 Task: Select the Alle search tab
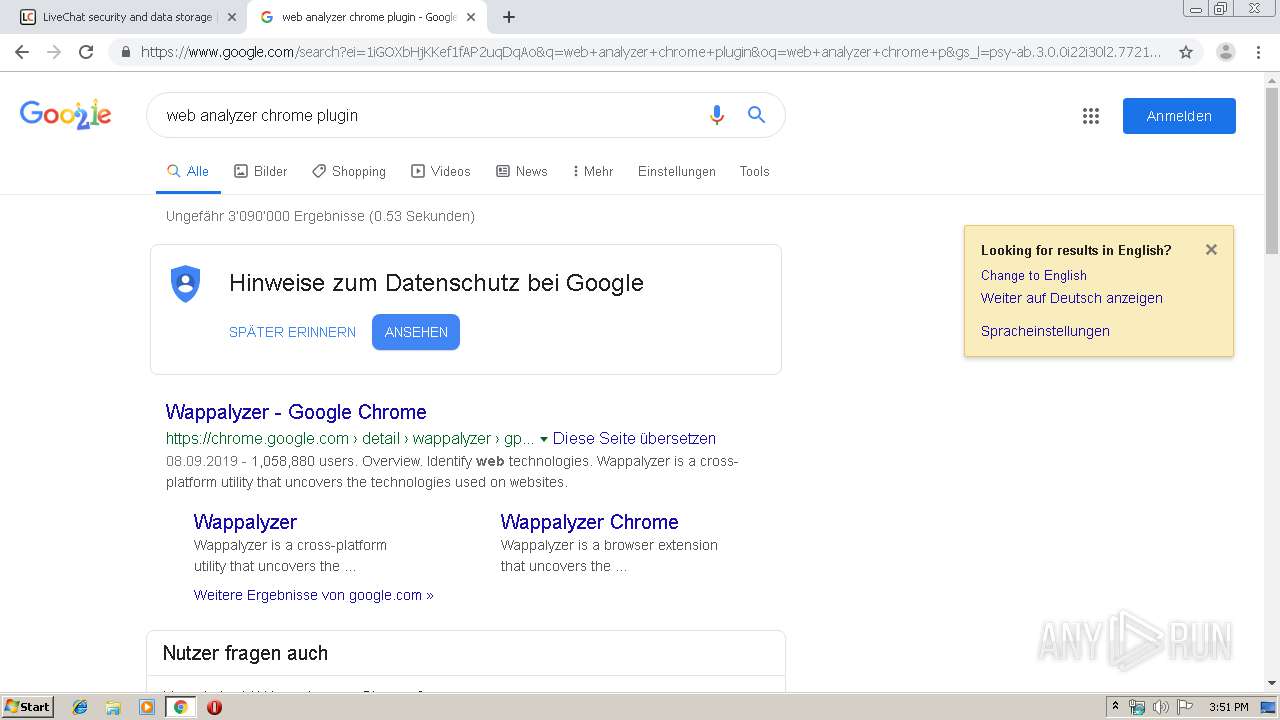point(188,171)
